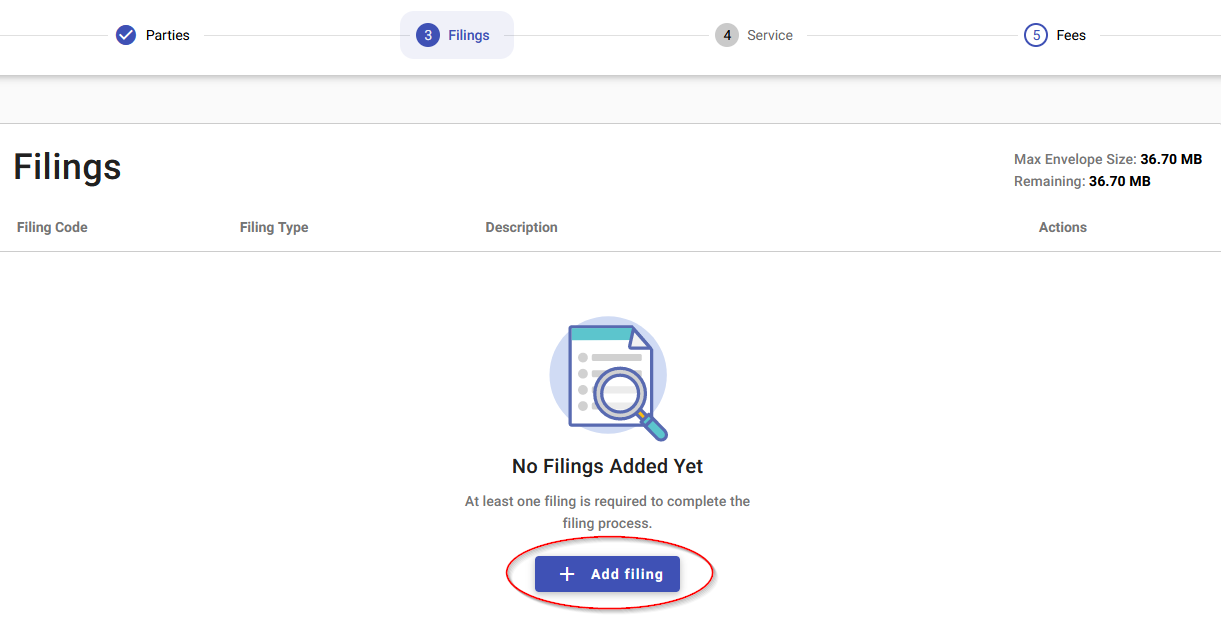Jump to the Fees step

point(1071,35)
